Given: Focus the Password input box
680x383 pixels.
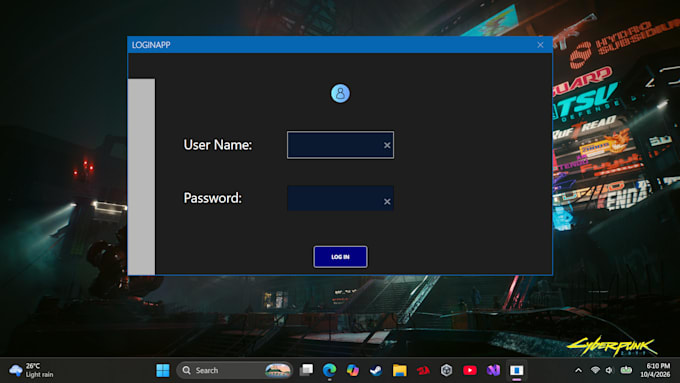Looking at the screenshot, I should pyautogui.click(x=340, y=198).
